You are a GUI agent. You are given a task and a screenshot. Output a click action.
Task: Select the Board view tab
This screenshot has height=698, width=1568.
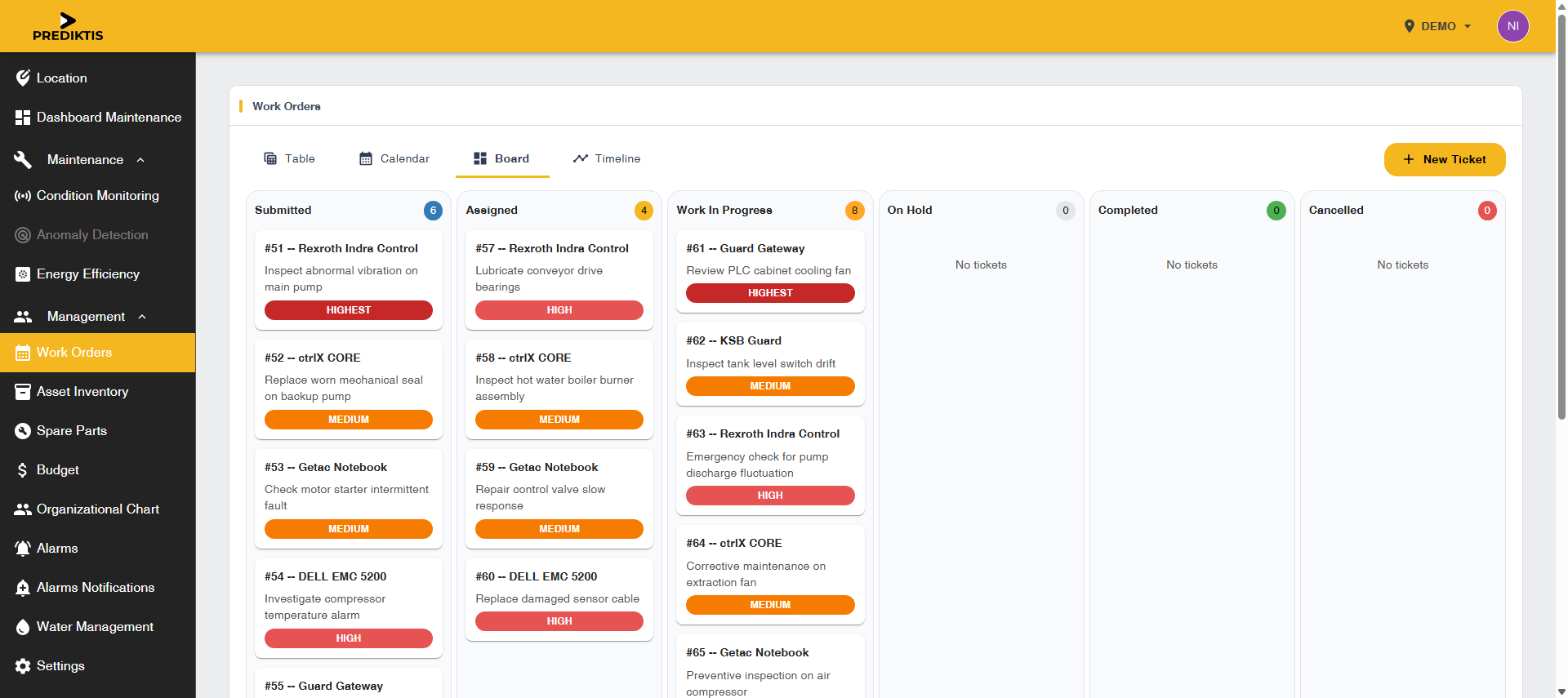502,159
